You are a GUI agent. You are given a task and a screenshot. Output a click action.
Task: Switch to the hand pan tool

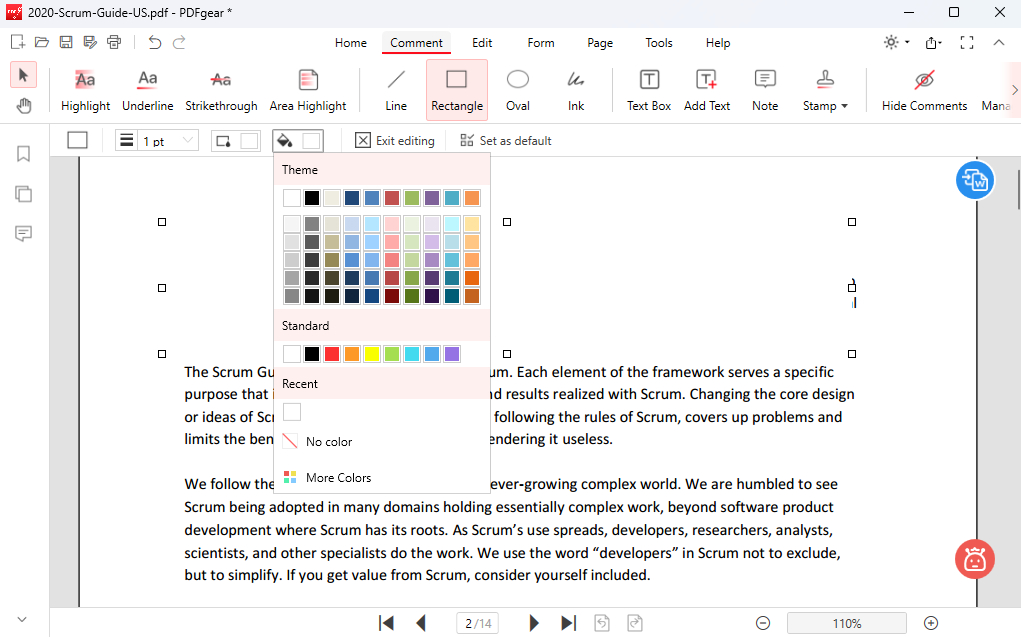pyautogui.click(x=23, y=106)
